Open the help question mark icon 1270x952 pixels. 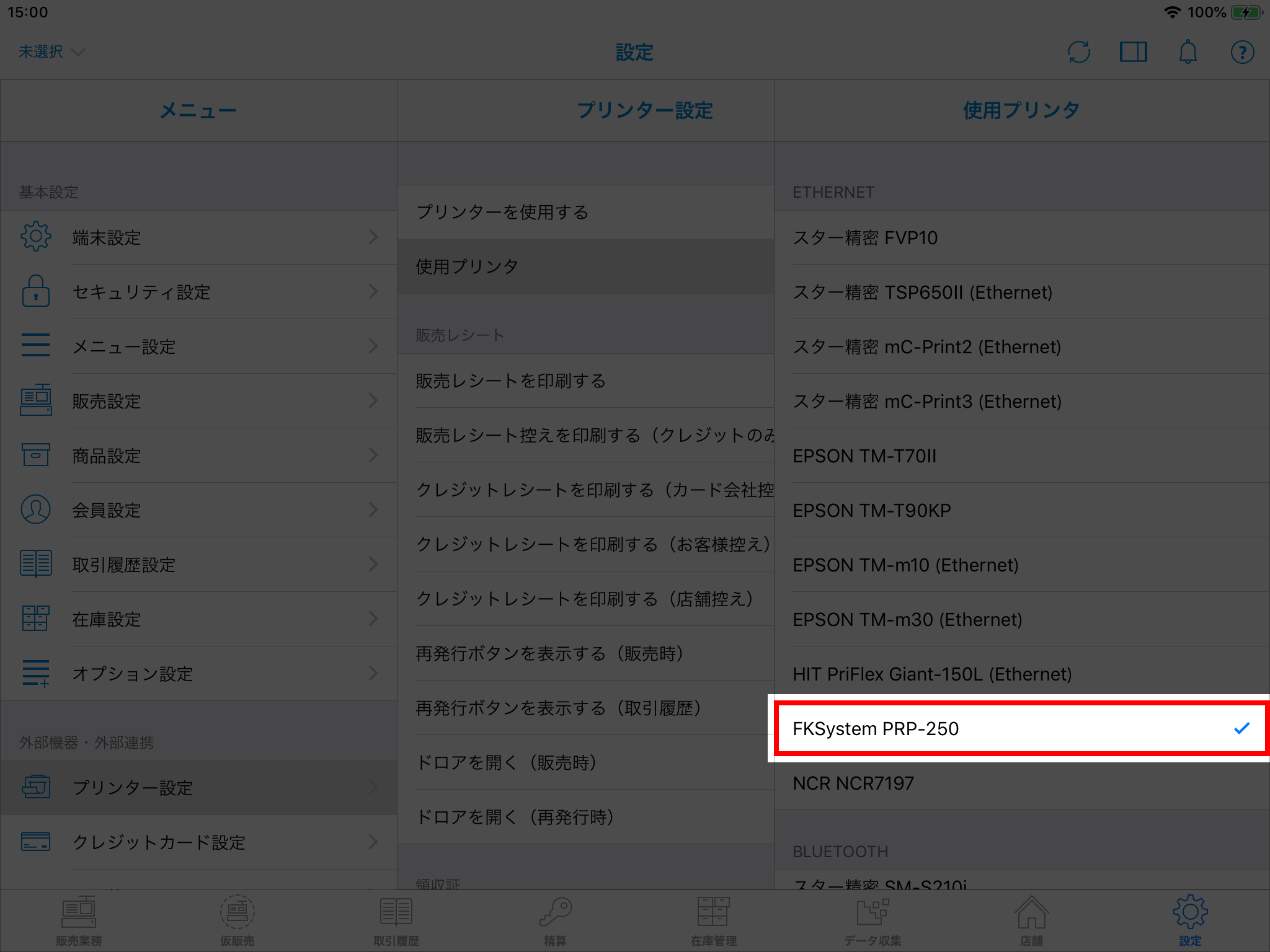click(1242, 52)
